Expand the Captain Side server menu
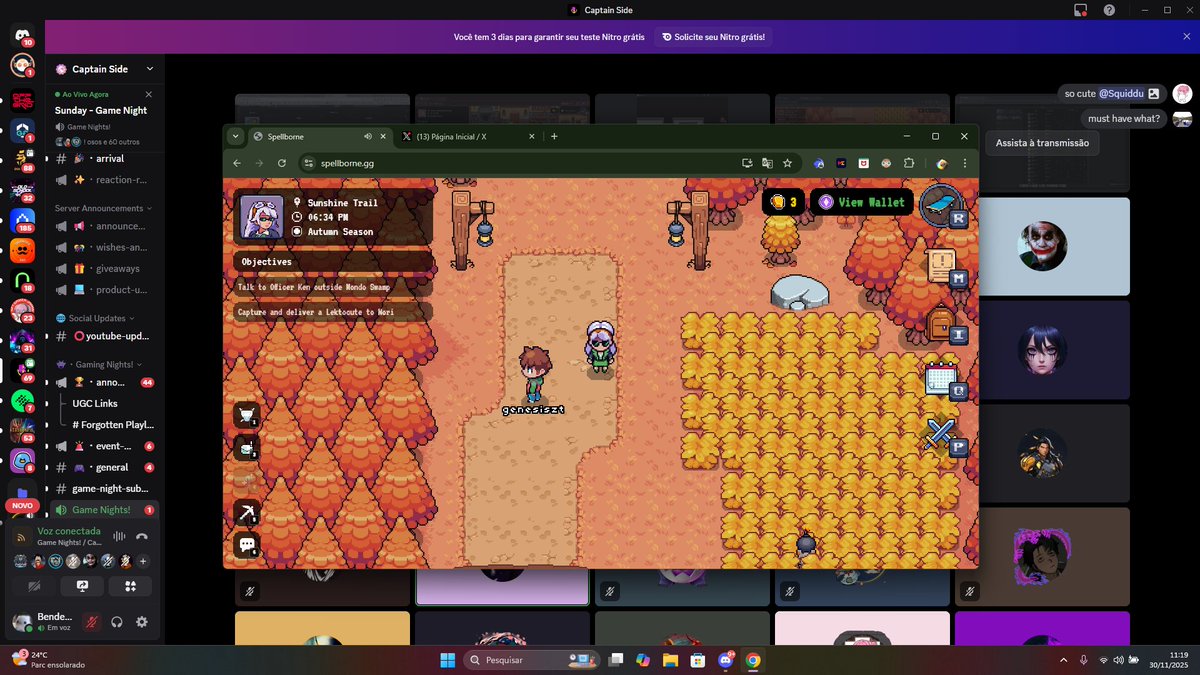 click(105, 69)
